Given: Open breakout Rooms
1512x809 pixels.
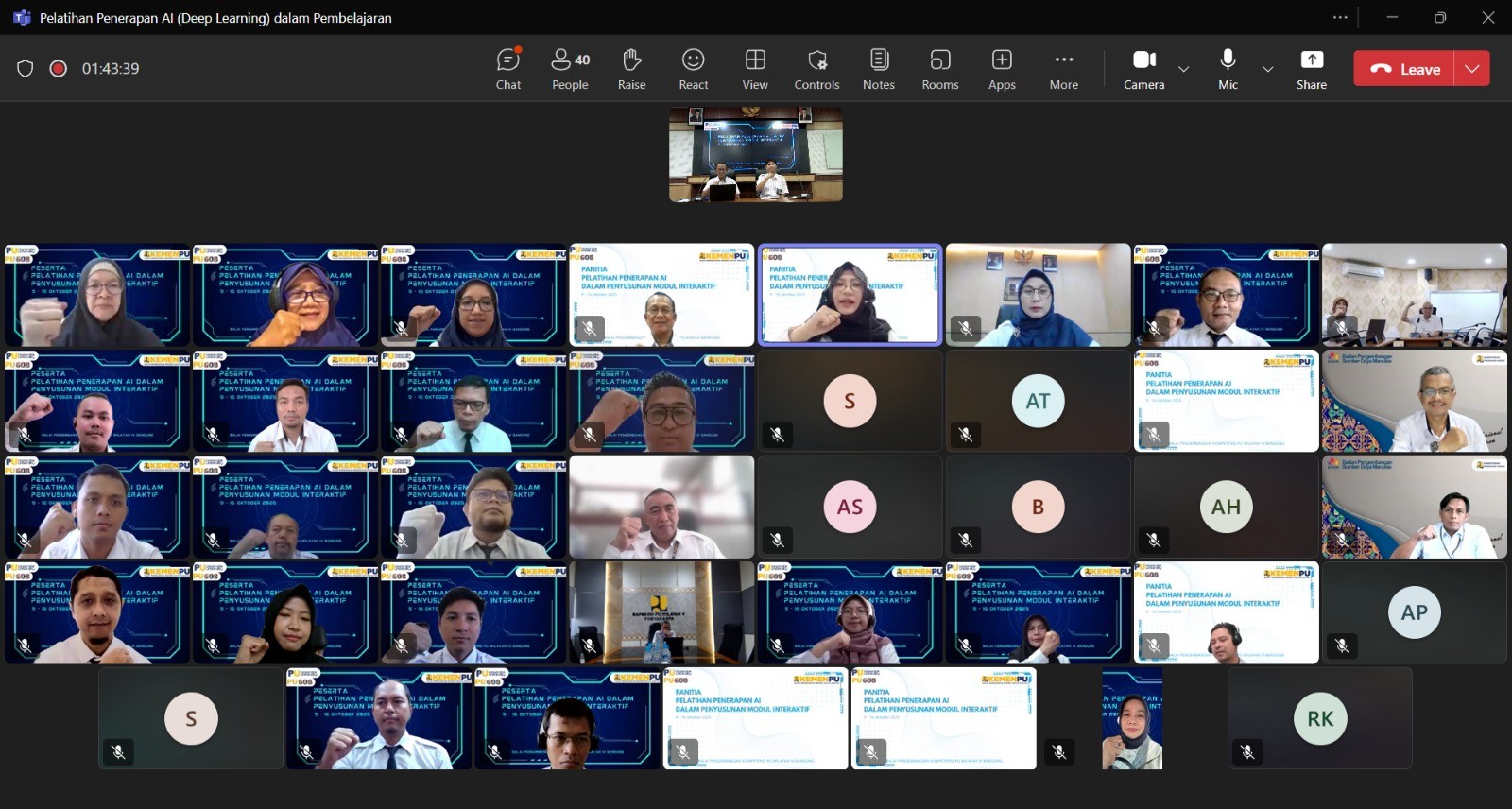Looking at the screenshot, I should (x=940, y=69).
